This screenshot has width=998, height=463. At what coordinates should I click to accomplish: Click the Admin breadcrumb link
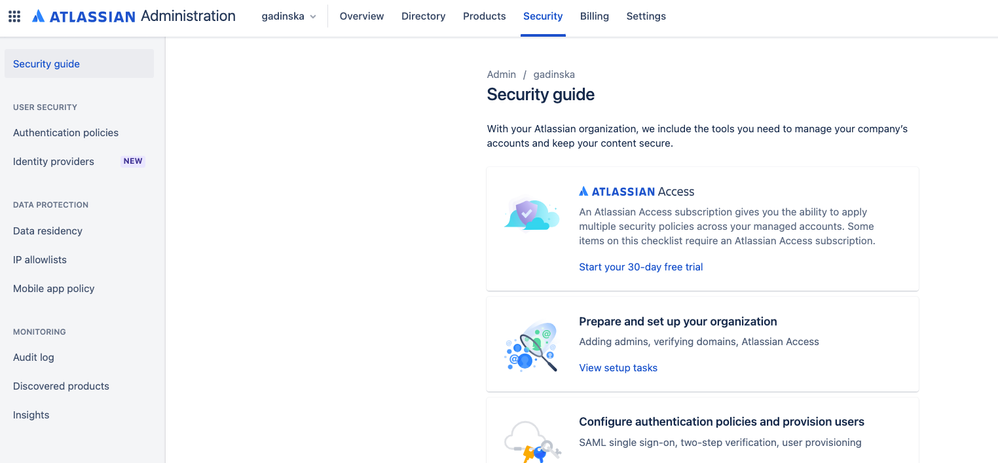[x=502, y=75]
